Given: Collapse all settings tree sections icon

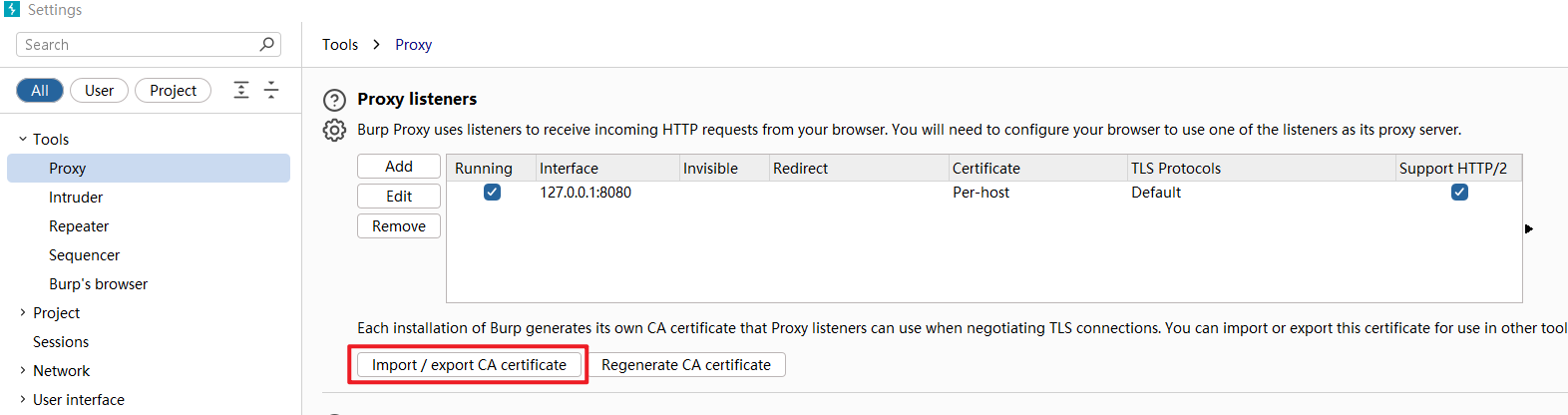Looking at the screenshot, I should click(271, 90).
